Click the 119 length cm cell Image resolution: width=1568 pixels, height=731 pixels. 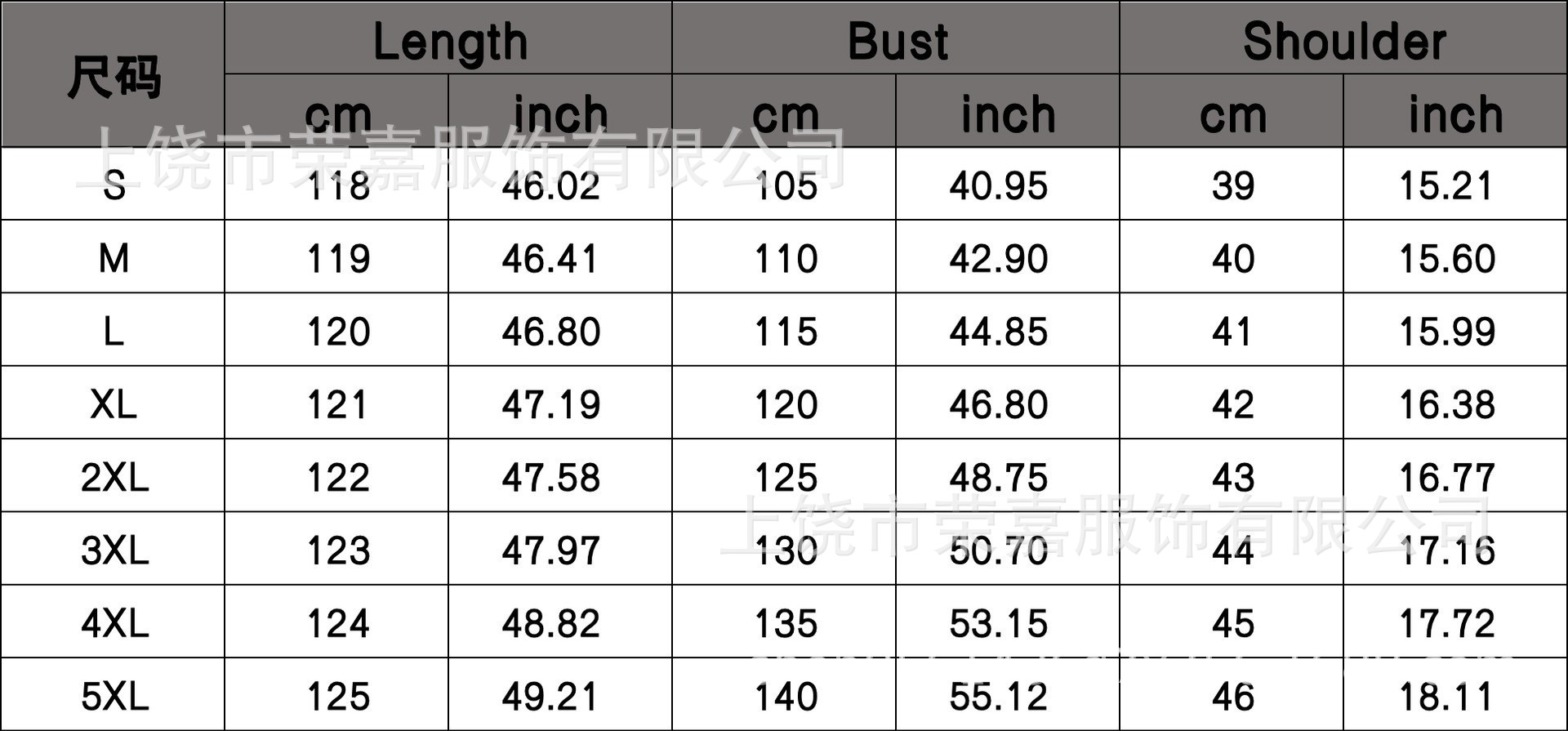pyautogui.click(x=337, y=259)
